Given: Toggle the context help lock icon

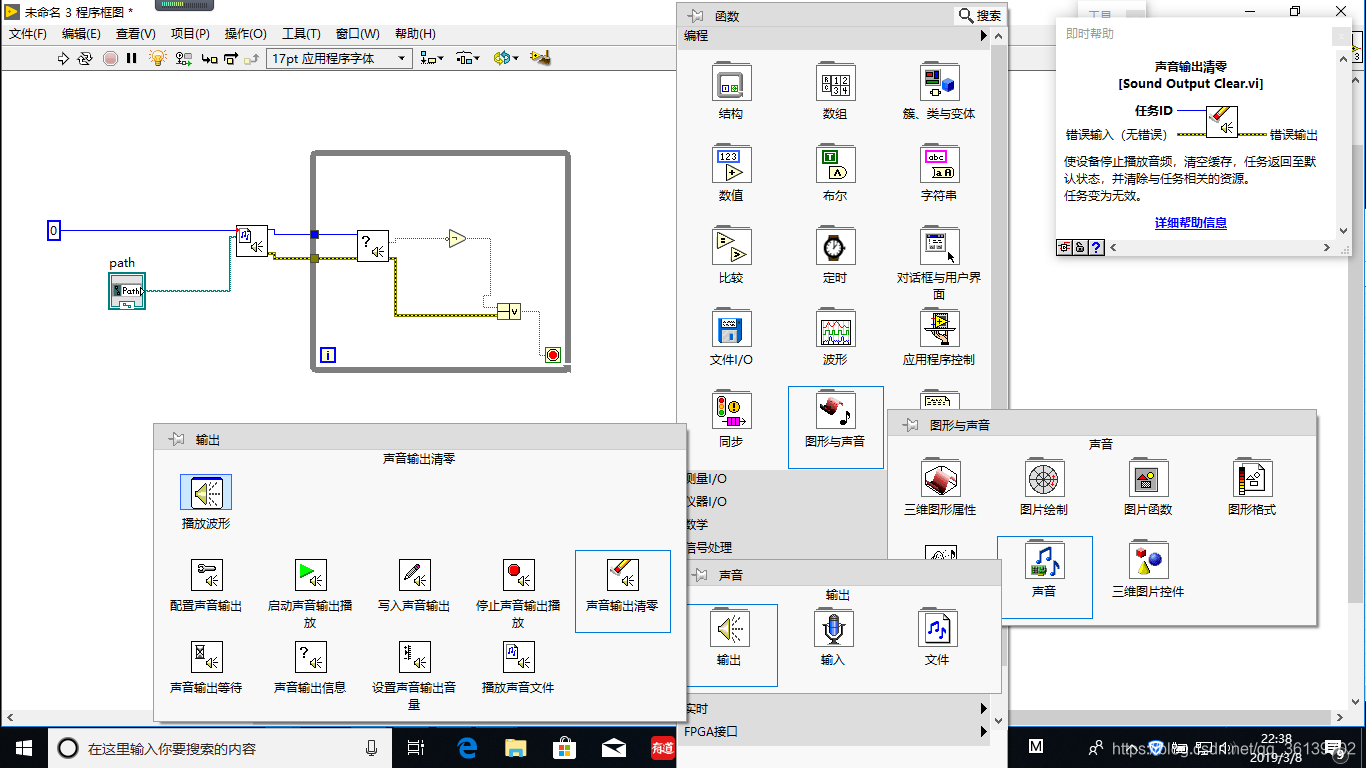Looking at the screenshot, I should pyautogui.click(x=1080, y=247).
